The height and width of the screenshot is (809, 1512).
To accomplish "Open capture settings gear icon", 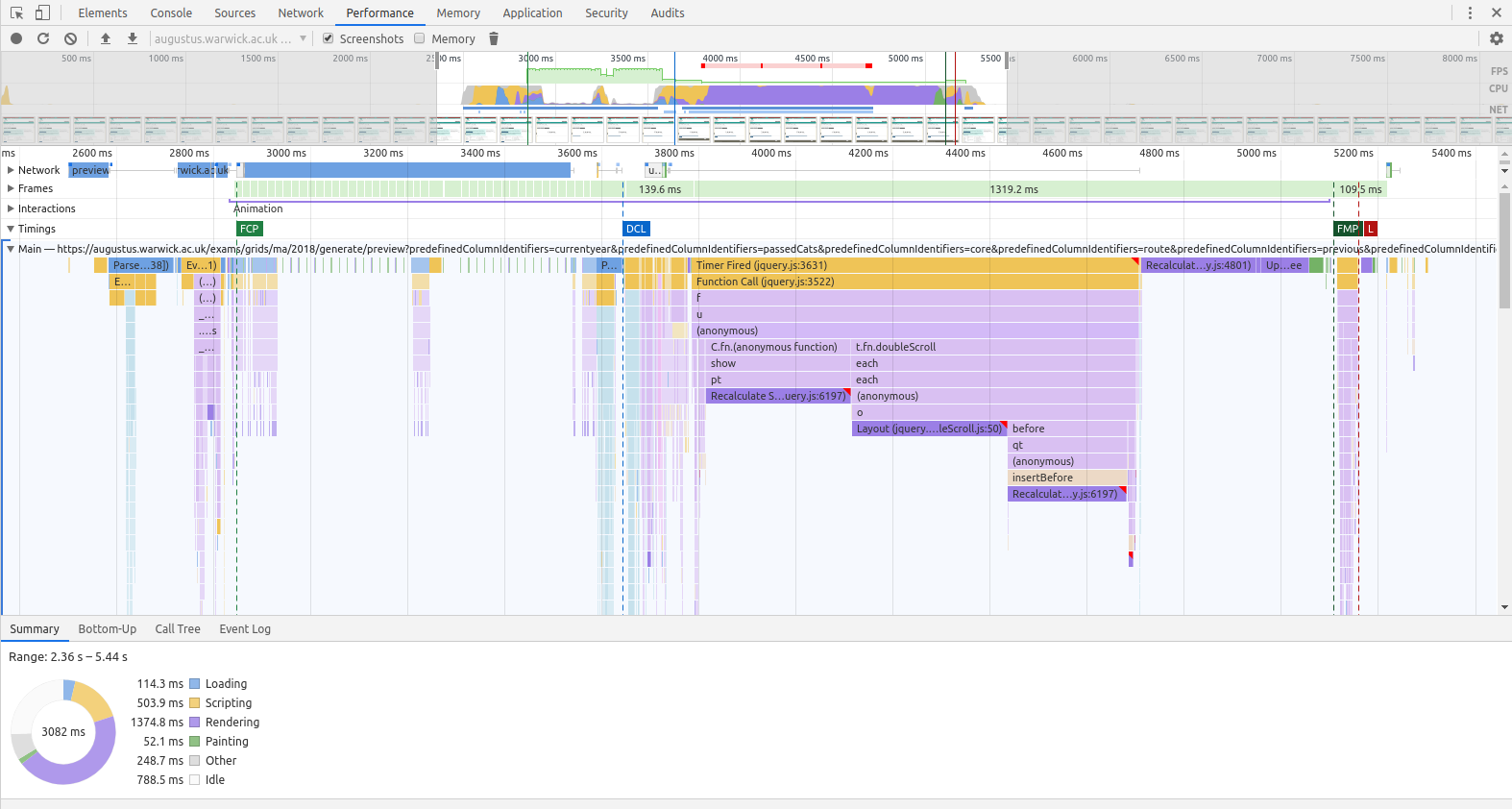I will [x=1496, y=38].
